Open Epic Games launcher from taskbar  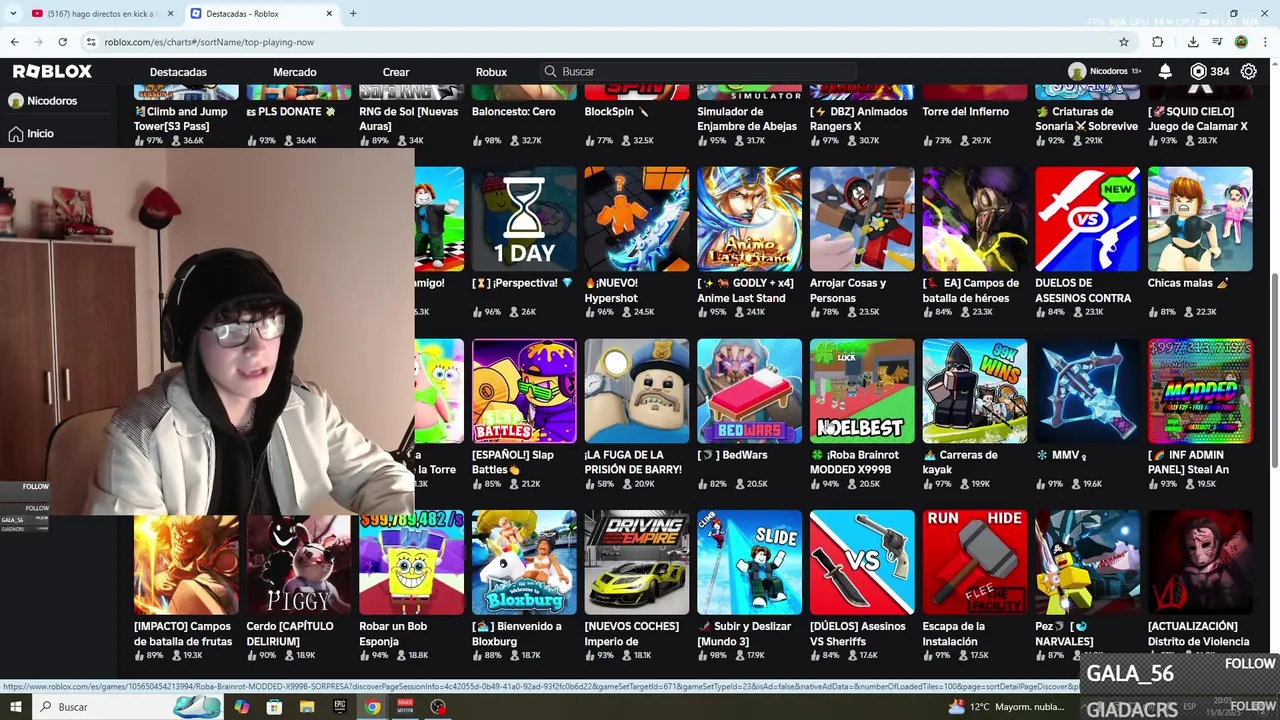[340, 707]
